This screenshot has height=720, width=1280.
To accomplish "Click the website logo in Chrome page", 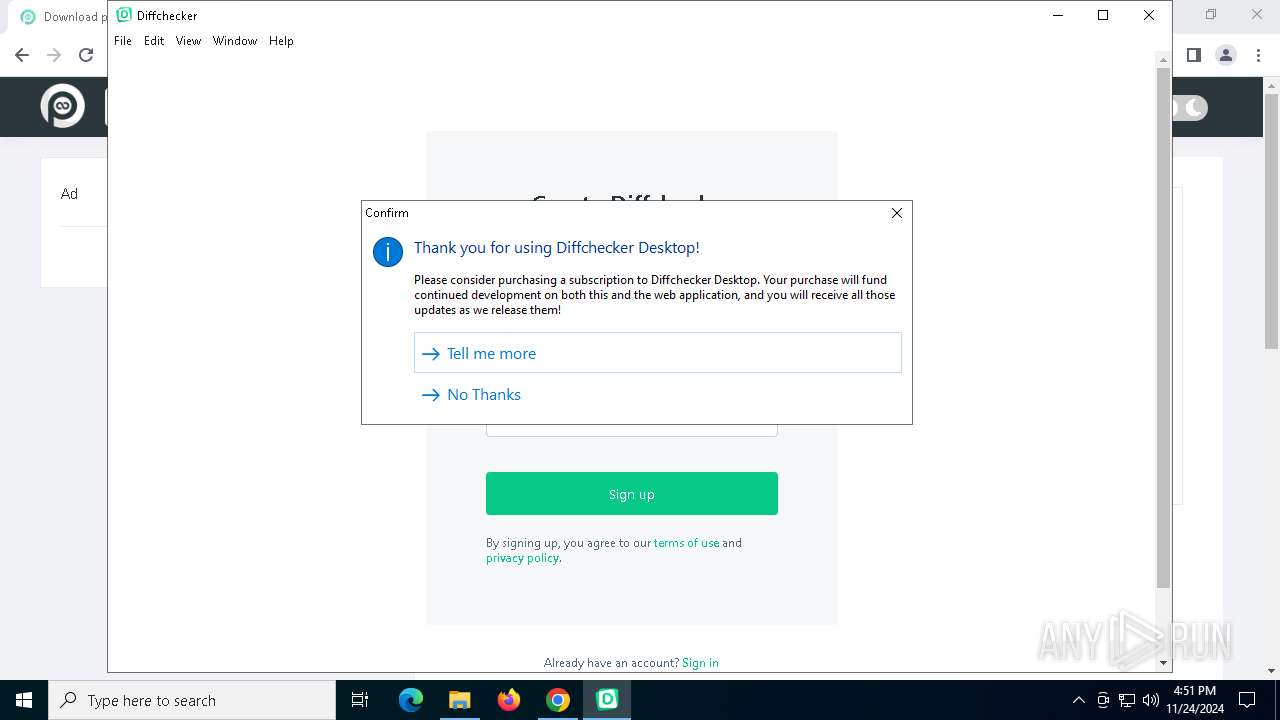I will click(62, 106).
